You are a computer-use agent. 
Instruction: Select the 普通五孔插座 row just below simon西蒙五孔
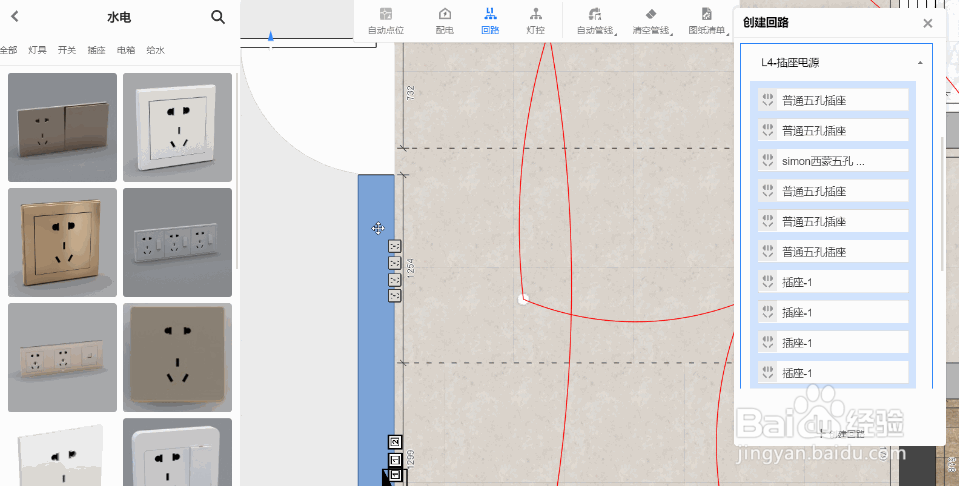[x=833, y=191]
